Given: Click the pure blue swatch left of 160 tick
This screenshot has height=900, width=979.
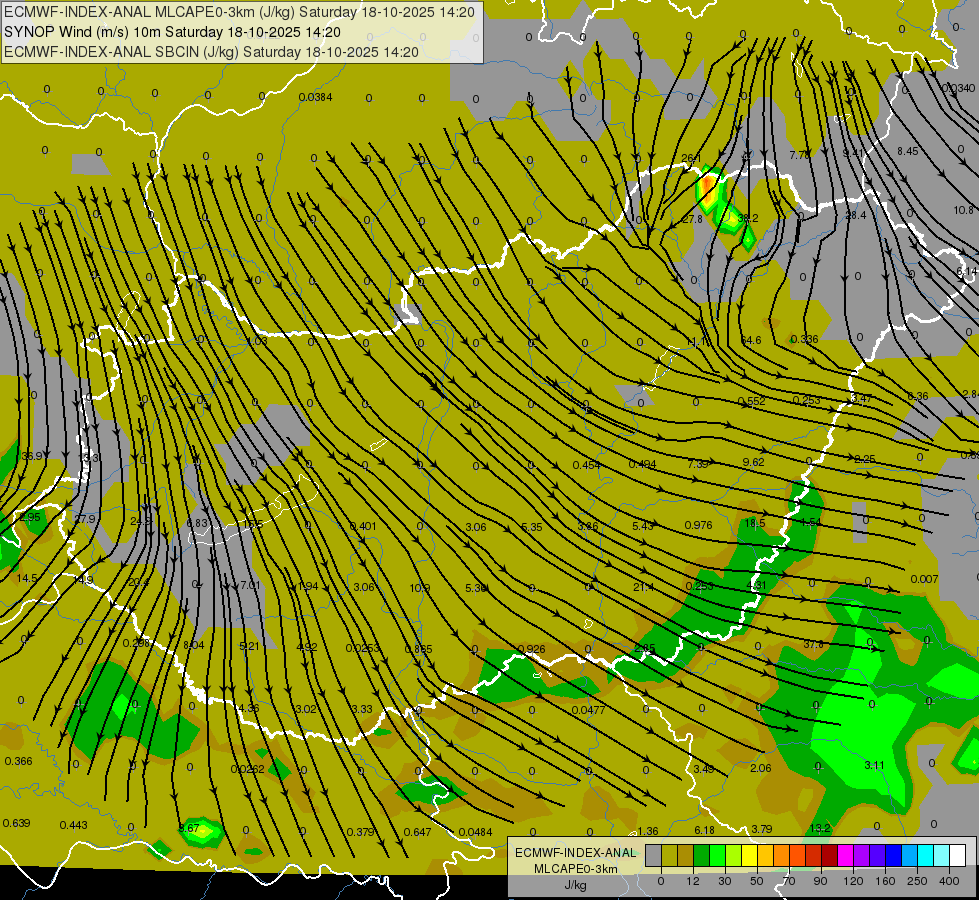Looking at the screenshot, I should [x=894, y=855].
